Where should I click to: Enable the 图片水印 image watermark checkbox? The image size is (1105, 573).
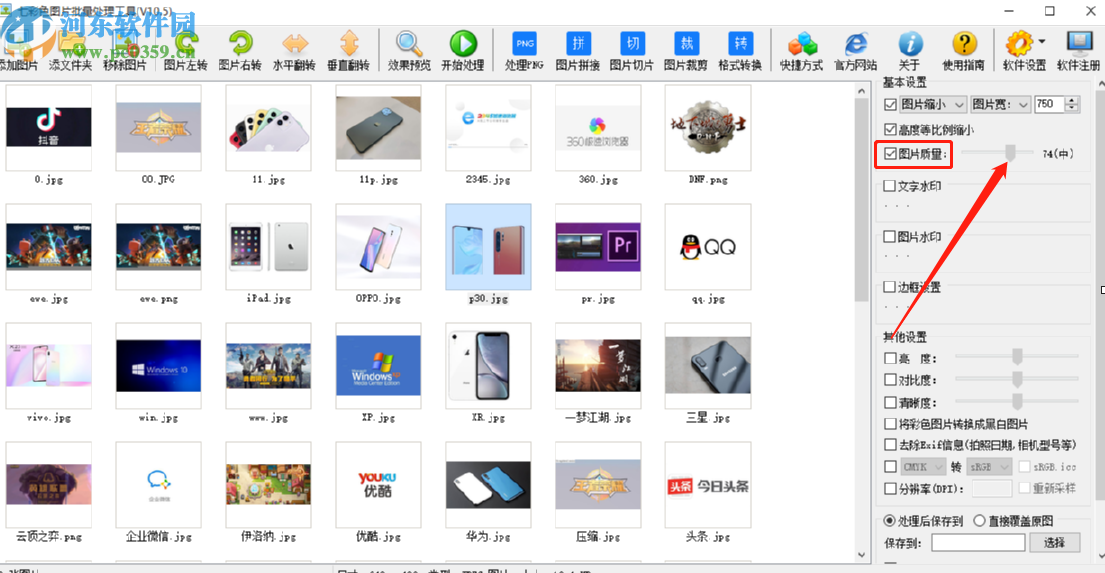890,237
